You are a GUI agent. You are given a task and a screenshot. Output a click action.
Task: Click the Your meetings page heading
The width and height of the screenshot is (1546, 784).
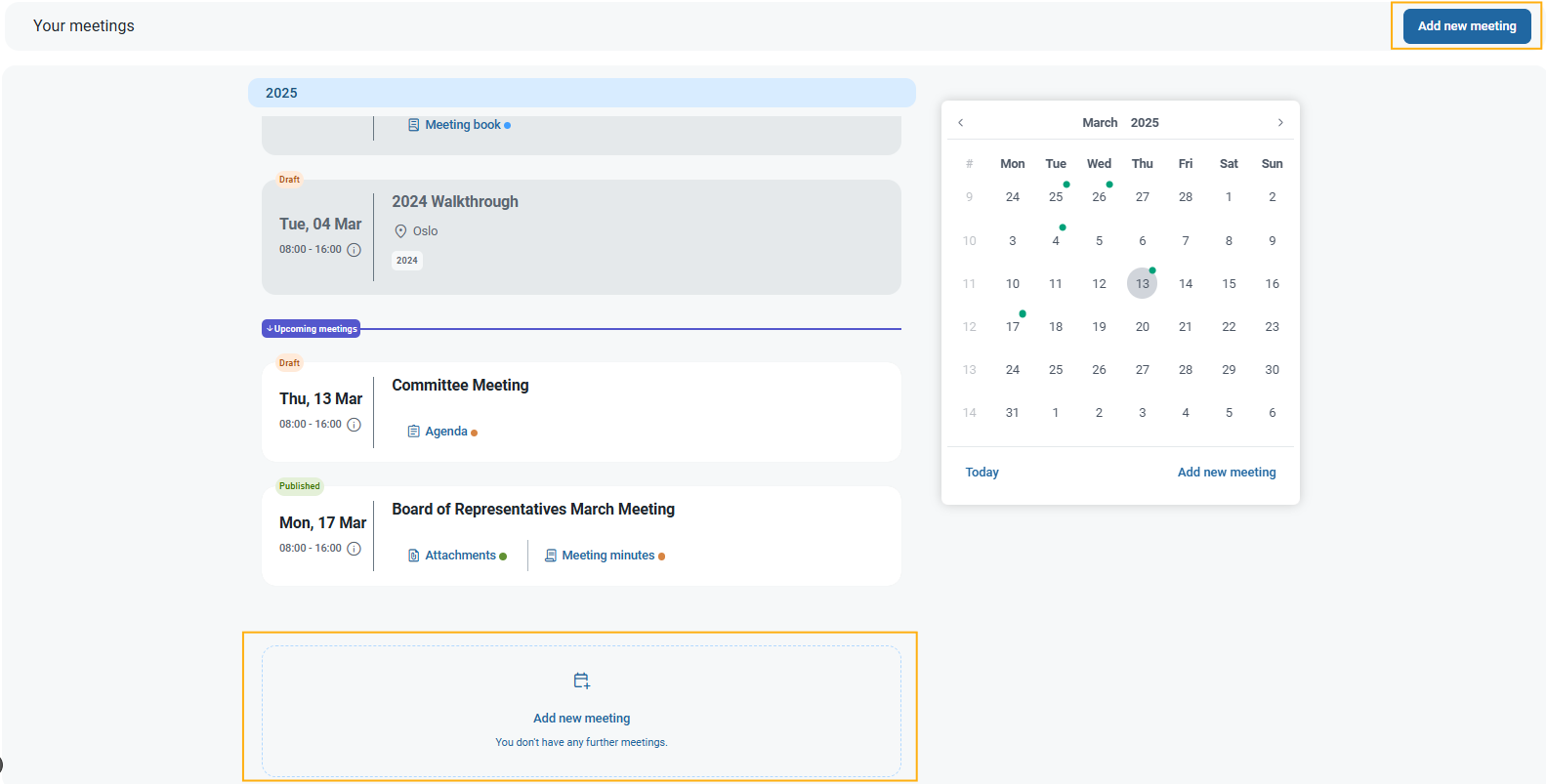84,26
